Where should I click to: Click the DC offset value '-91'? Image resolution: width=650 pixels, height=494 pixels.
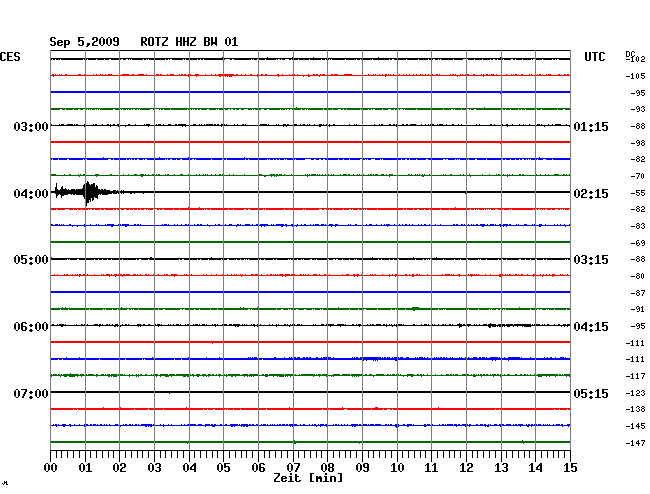(x=638, y=309)
